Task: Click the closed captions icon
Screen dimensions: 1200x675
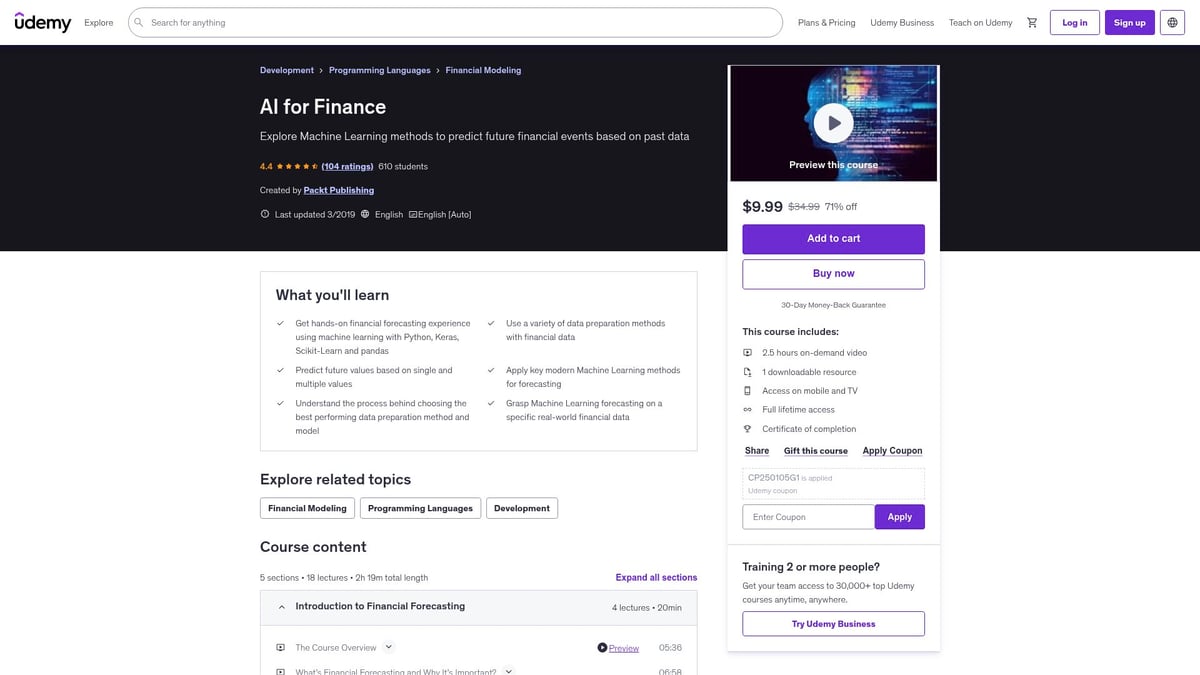Action: tap(412, 214)
